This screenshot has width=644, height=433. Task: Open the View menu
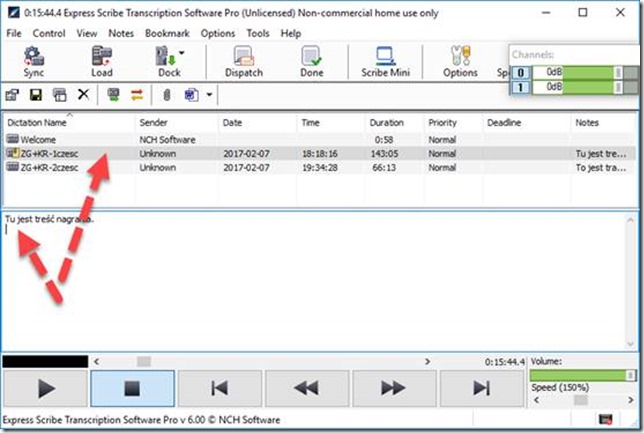click(87, 33)
